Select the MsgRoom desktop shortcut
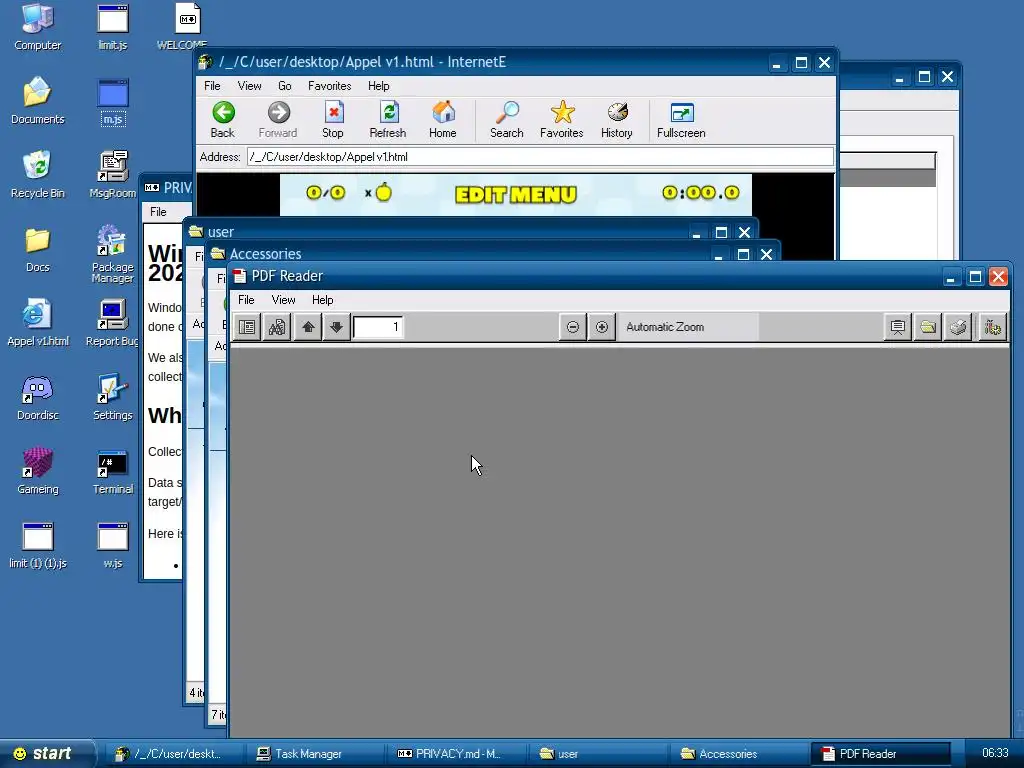The image size is (1024, 768). click(x=113, y=175)
